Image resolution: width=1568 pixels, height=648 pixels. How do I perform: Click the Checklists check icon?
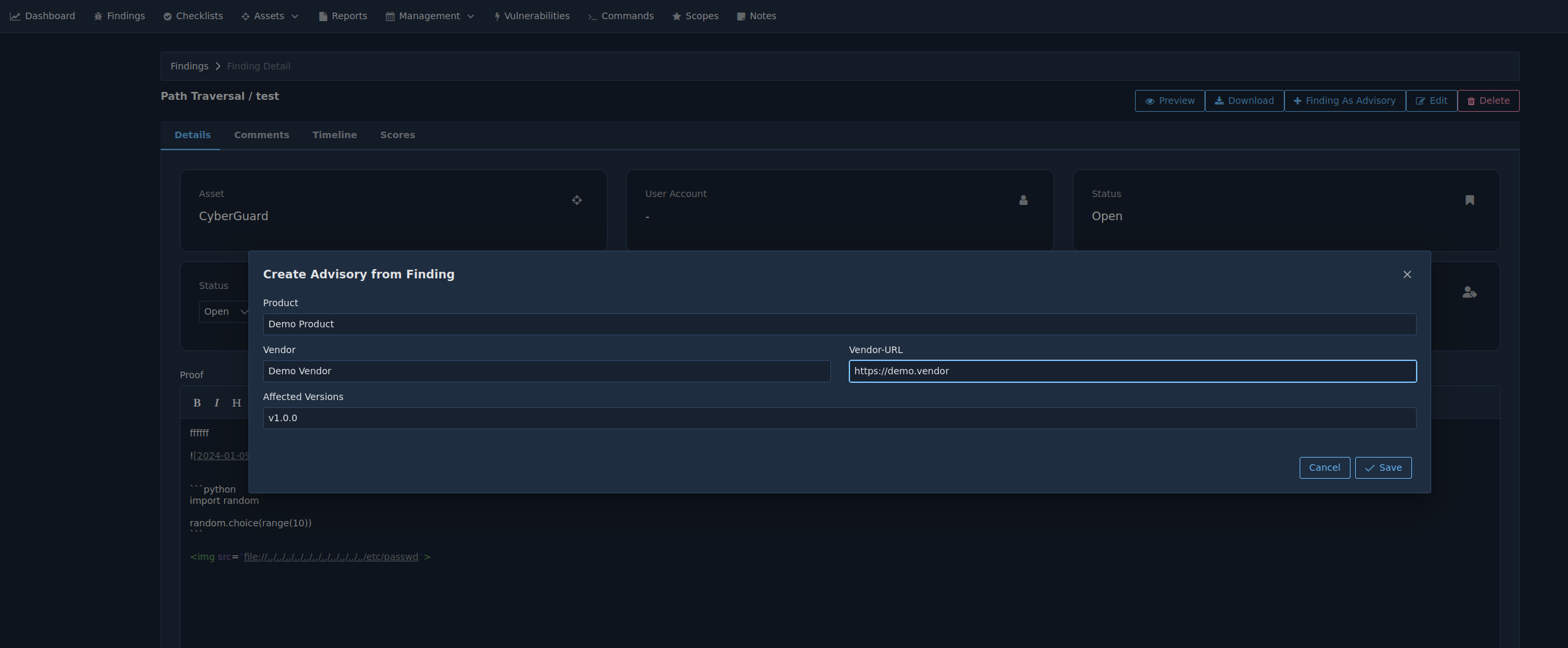click(x=167, y=16)
